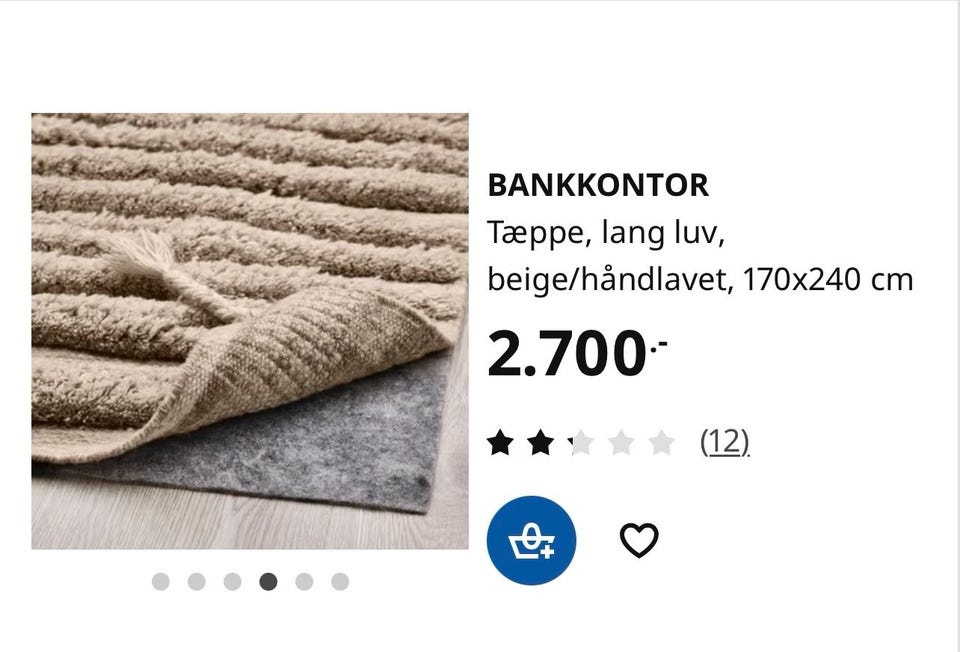The width and height of the screenshot is (960, 652).
Task: Jump to last image via sixth carousel dot
Action: click(340, 582)
